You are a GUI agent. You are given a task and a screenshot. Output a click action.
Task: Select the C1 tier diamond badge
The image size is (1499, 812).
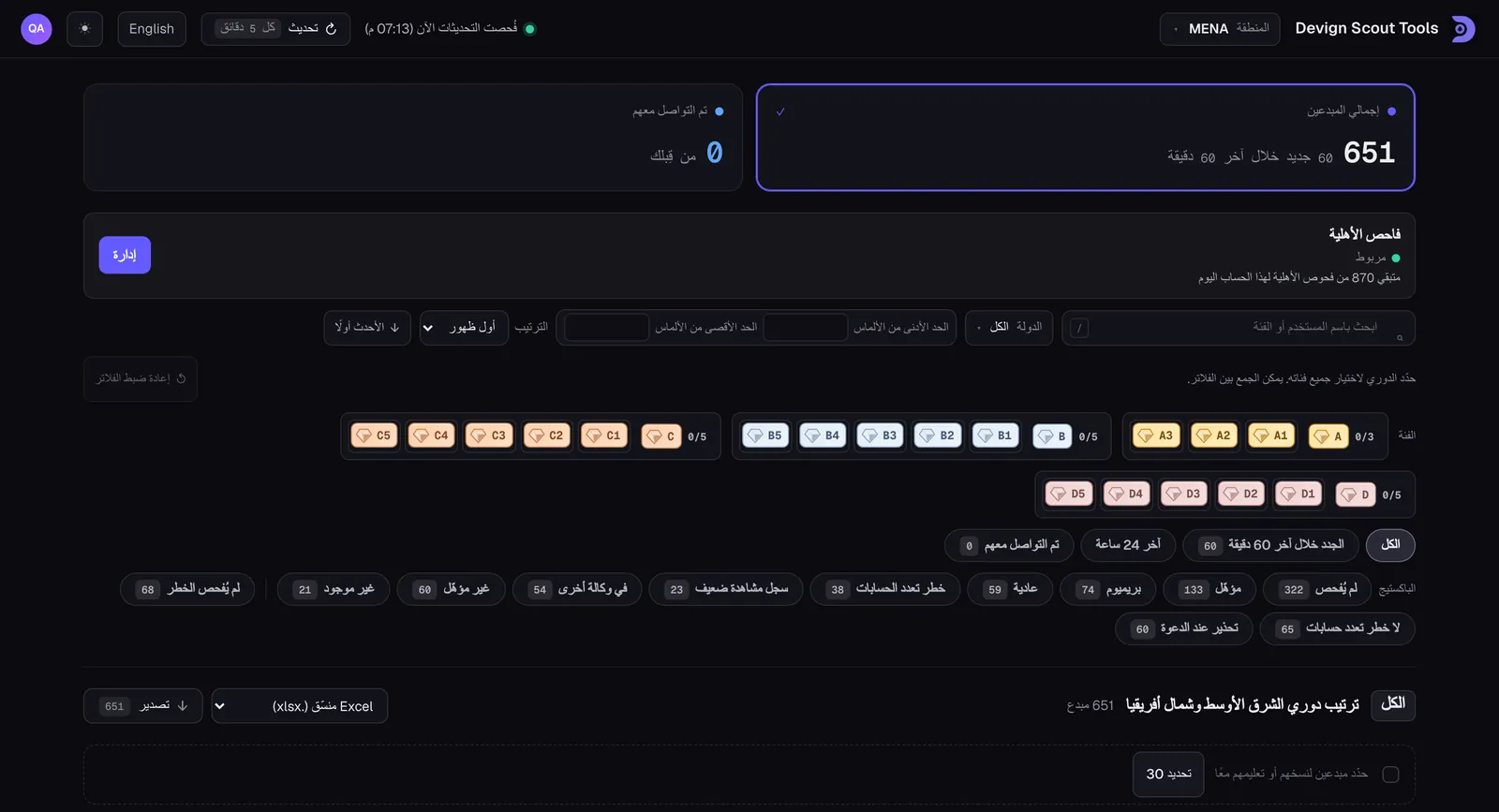pos(604,436)
